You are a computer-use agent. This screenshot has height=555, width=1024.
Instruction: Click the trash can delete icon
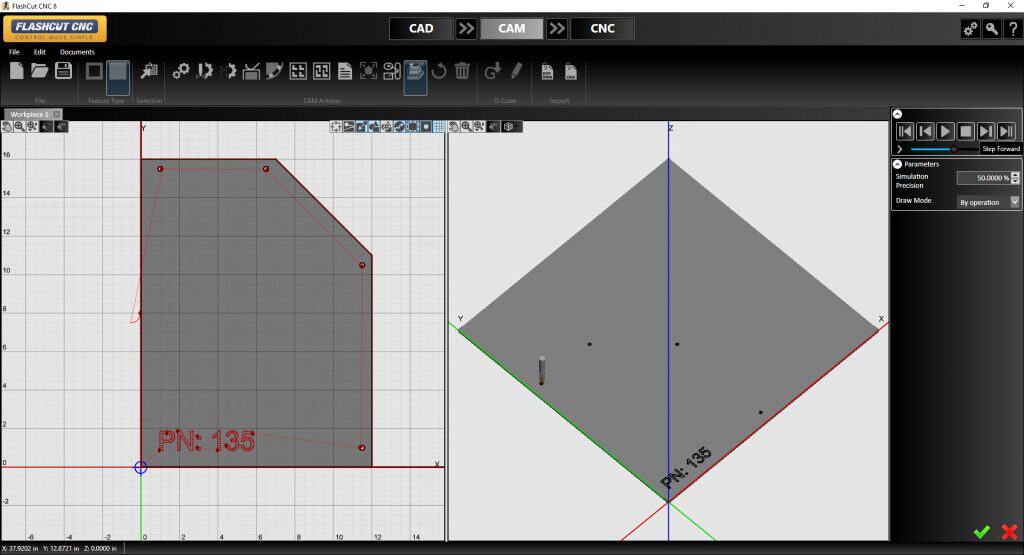[x=462, y=71]
